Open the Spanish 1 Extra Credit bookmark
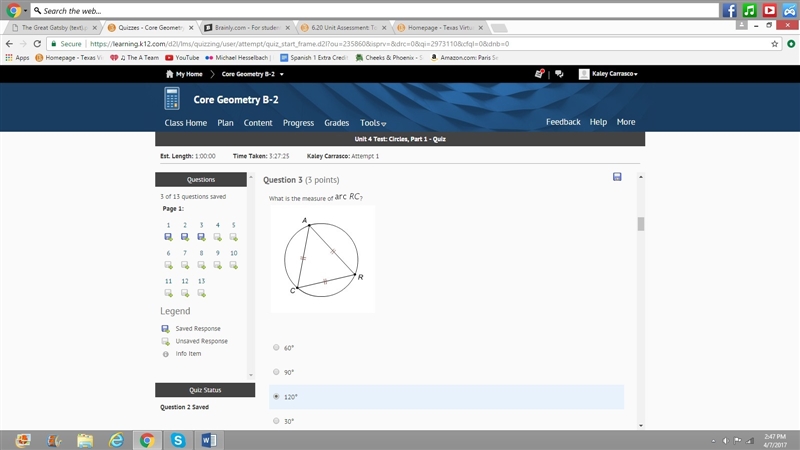The image size is (800, 450). click(314, 58)
